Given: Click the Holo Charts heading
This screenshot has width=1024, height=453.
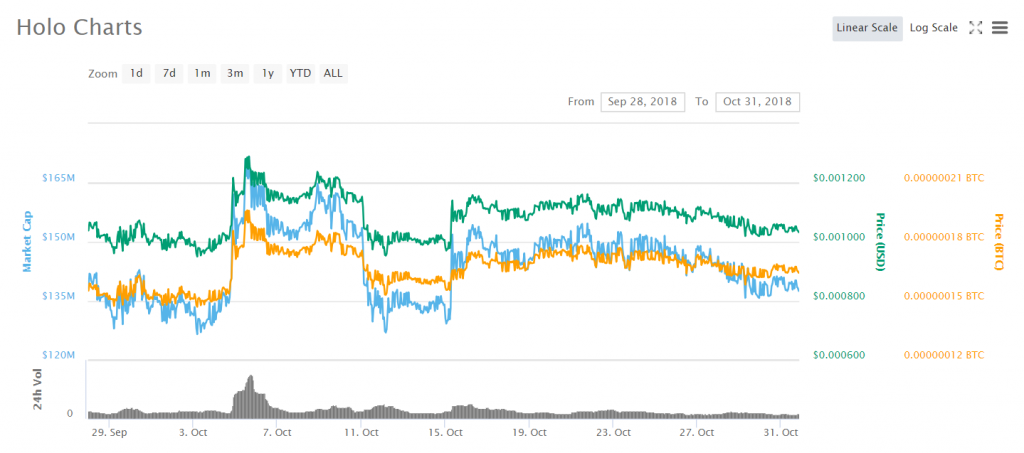Looking at the screenshot, I should 79,27.
